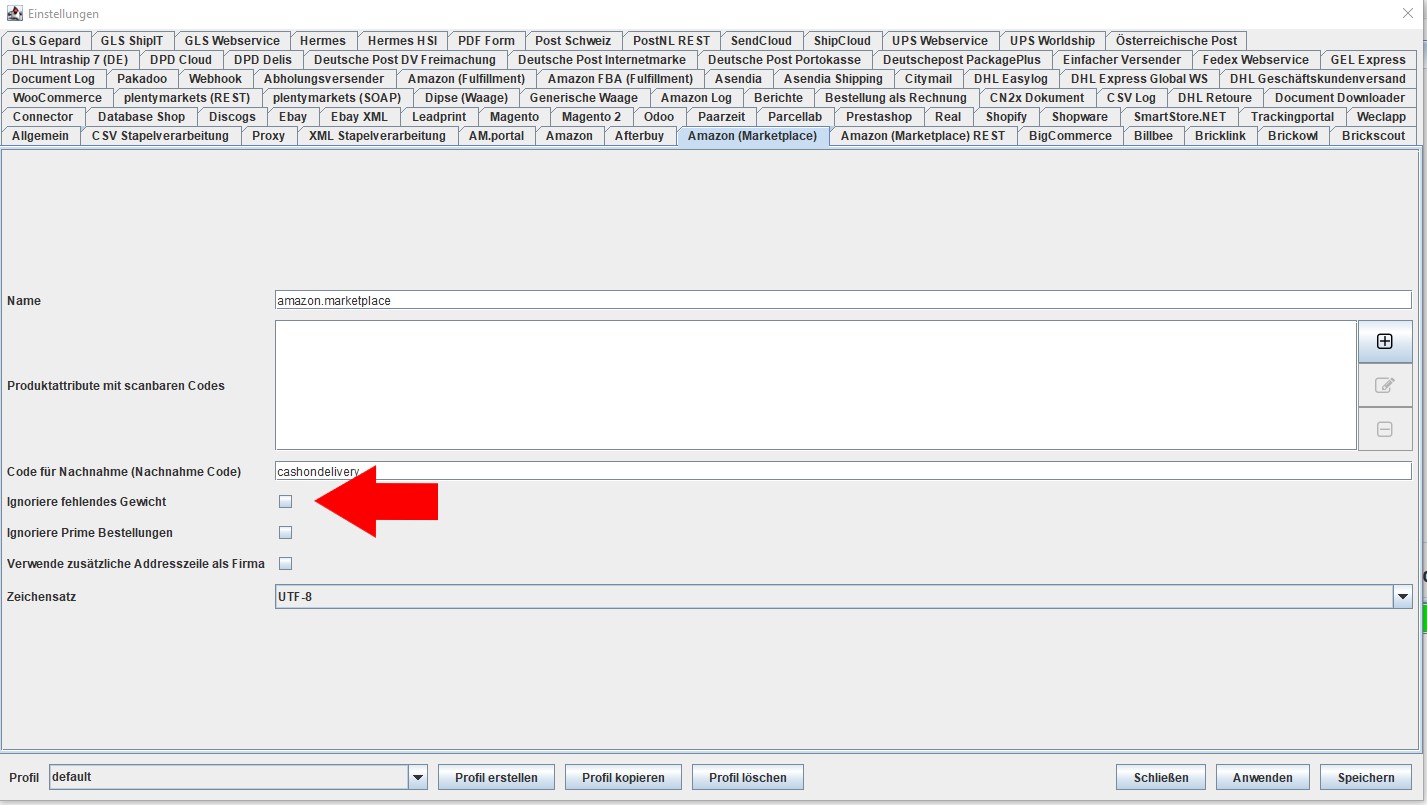Viewport: 1427px width, 805px height.
Task: Check Verwende zusätzliche Addresszeile als Firma
Action: click(x=285, y=563)
